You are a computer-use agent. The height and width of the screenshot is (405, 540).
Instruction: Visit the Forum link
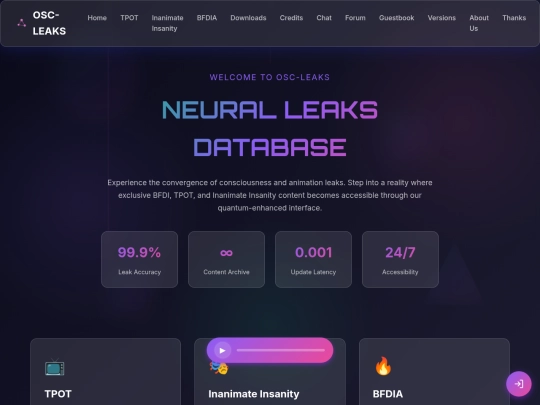point(355,18)
